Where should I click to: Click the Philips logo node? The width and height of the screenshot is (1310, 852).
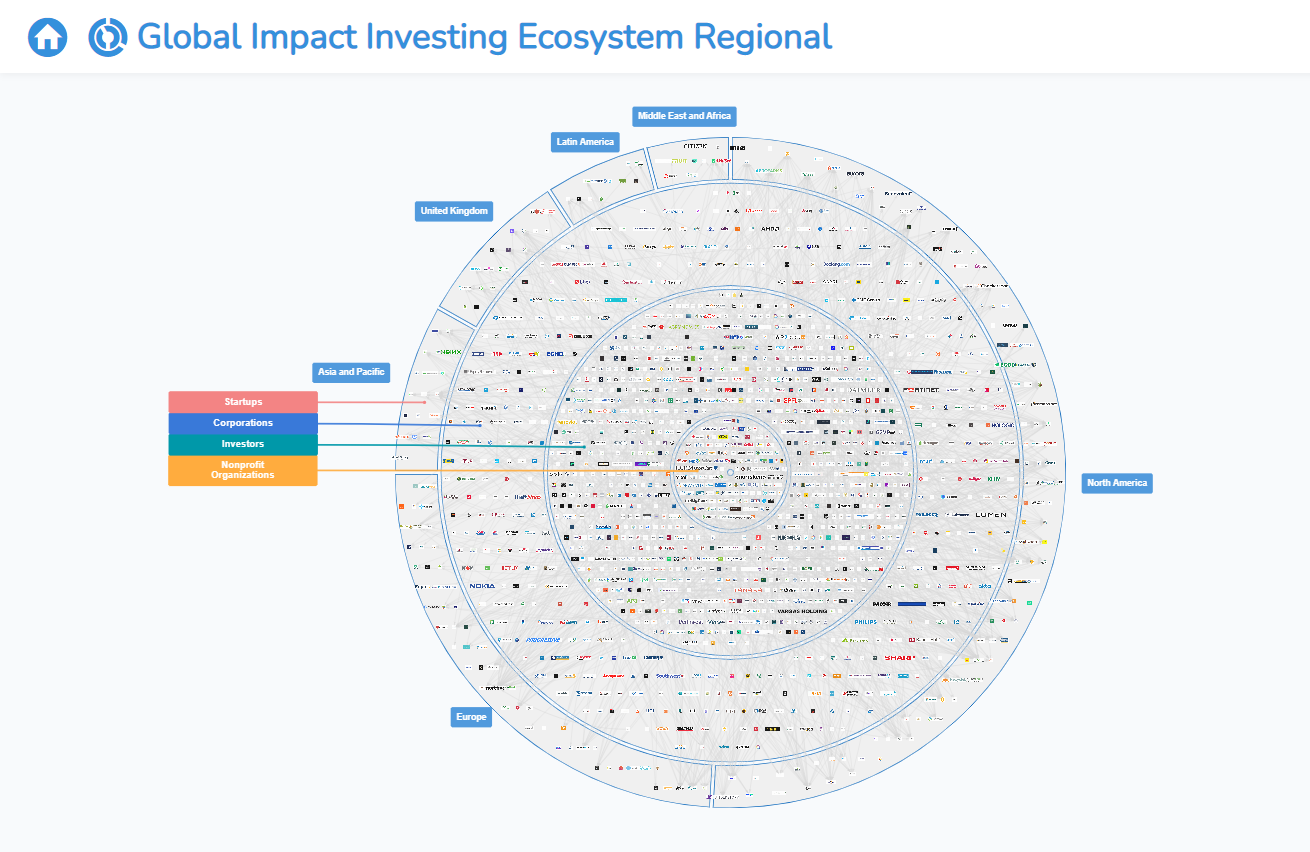(x=865, y=621)
